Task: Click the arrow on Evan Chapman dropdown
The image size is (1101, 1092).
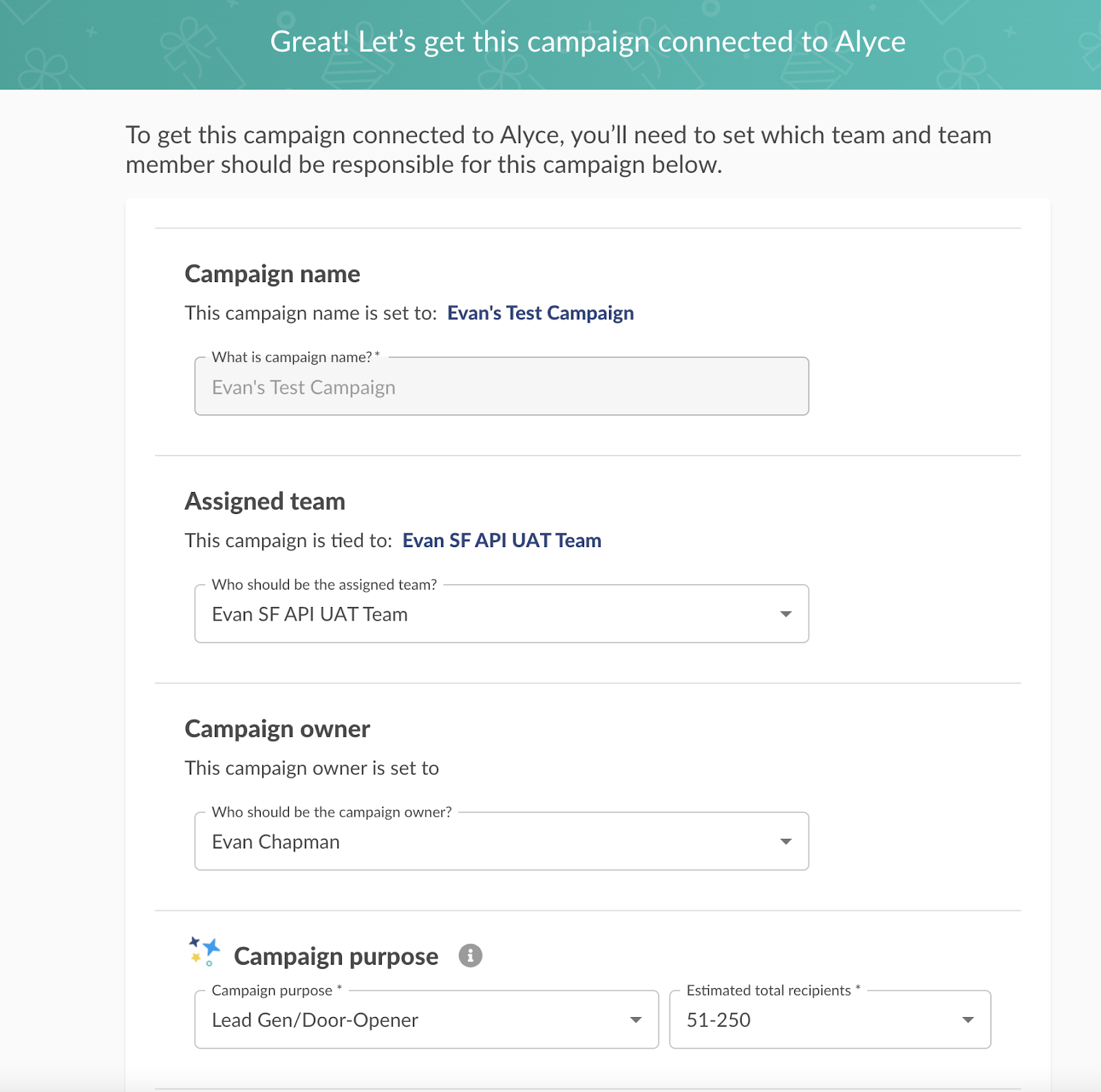Action: point(786,842)
